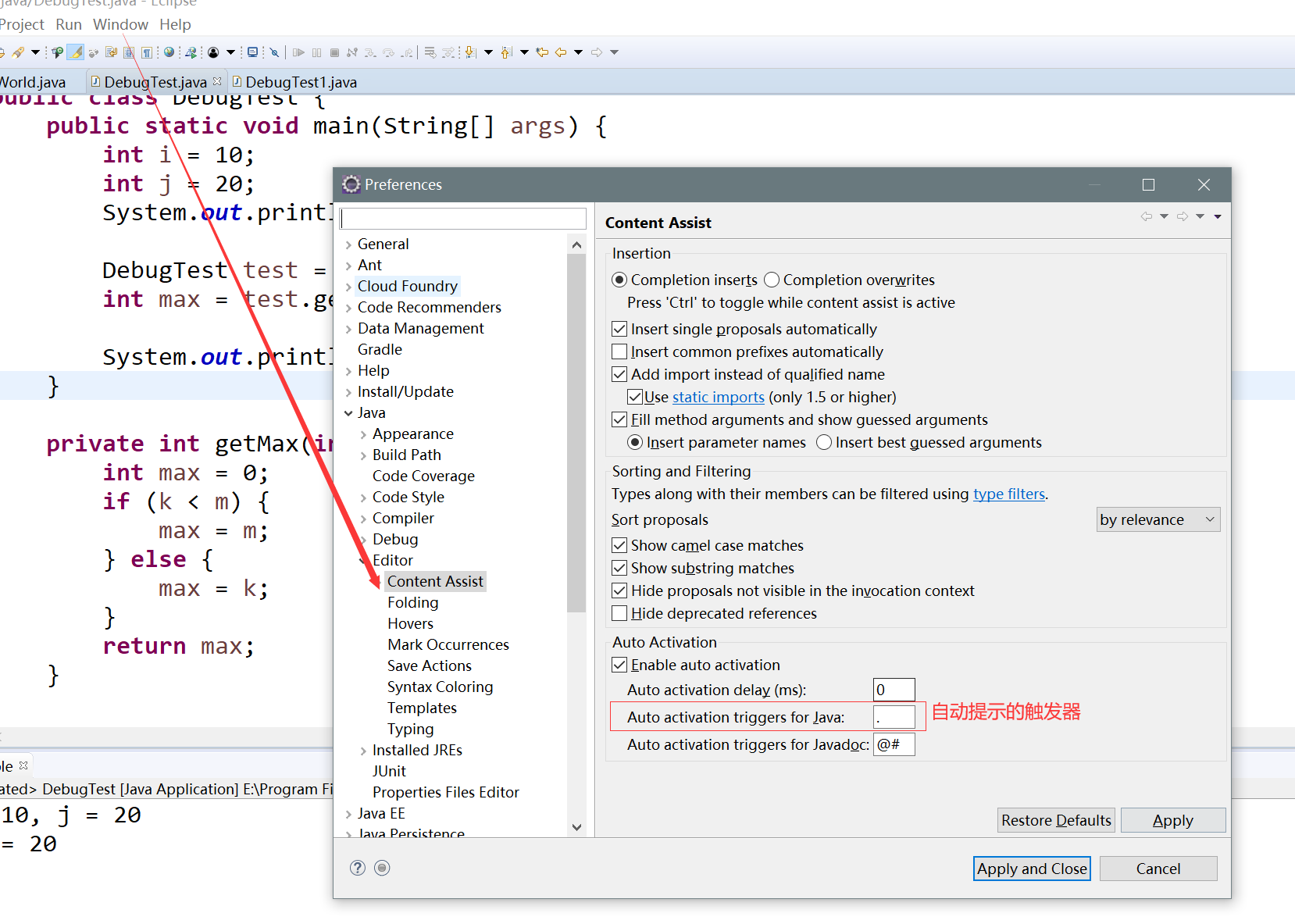Click the Terminate stop icon
1295x924 pixels.
pos(334,52)
